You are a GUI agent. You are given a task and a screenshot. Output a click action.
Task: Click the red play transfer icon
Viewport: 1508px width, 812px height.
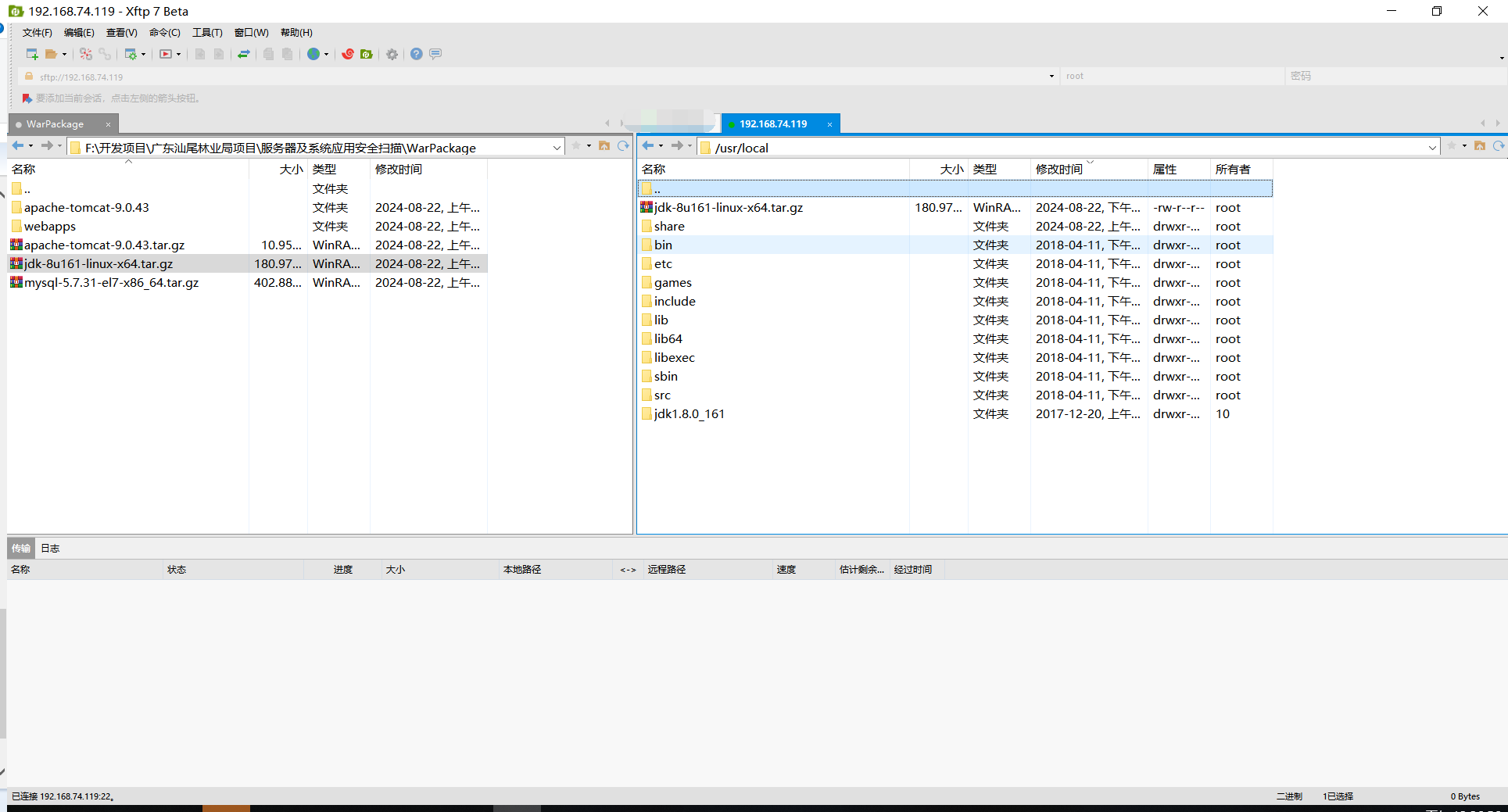[x=166, y=54]
